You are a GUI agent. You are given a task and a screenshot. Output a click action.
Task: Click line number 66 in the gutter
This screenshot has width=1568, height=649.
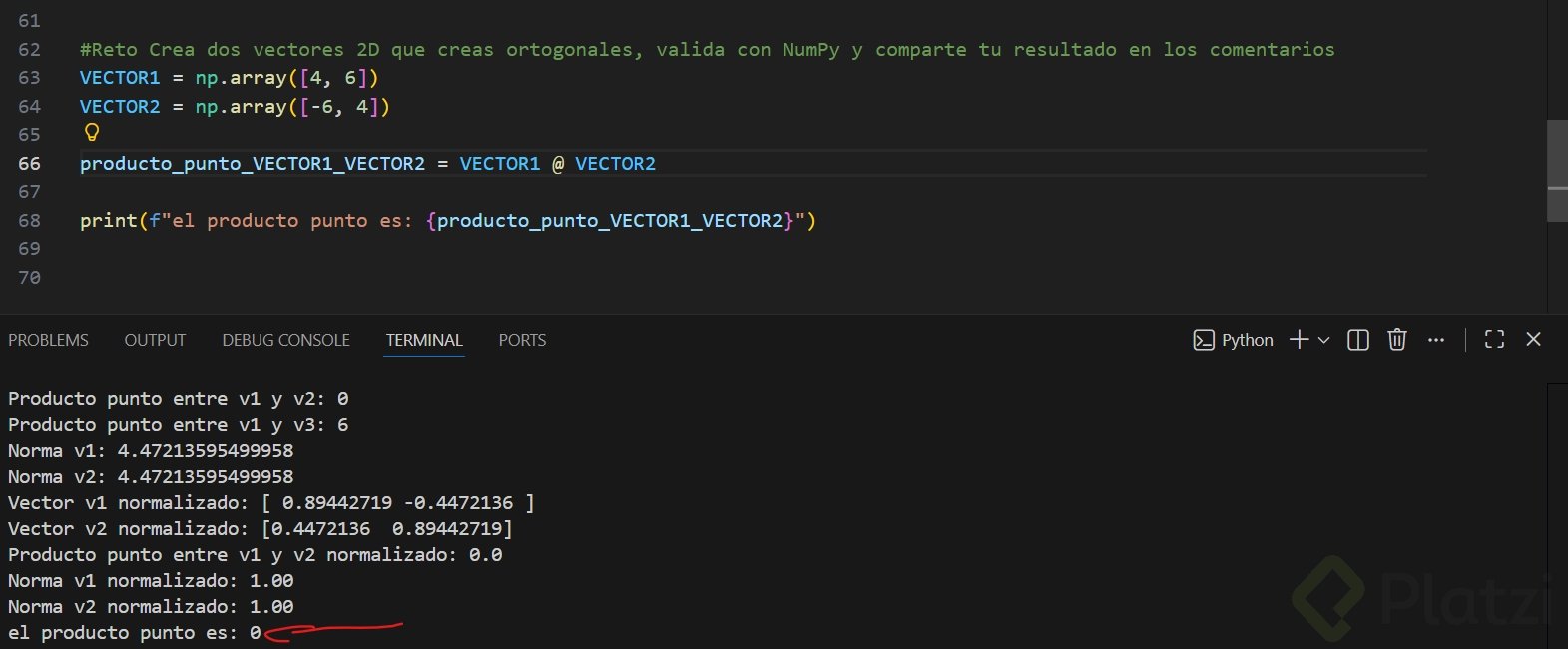(x=29, y=163)
